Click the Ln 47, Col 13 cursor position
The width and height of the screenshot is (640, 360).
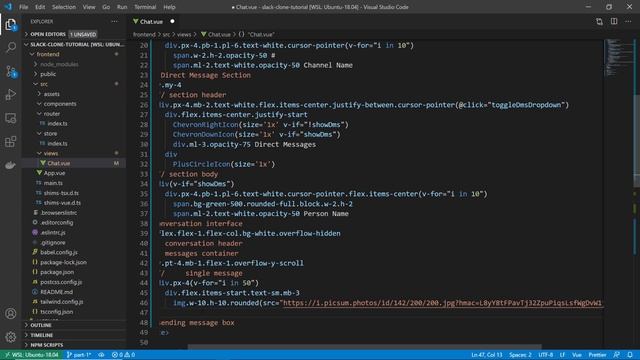tap(487, 355)
